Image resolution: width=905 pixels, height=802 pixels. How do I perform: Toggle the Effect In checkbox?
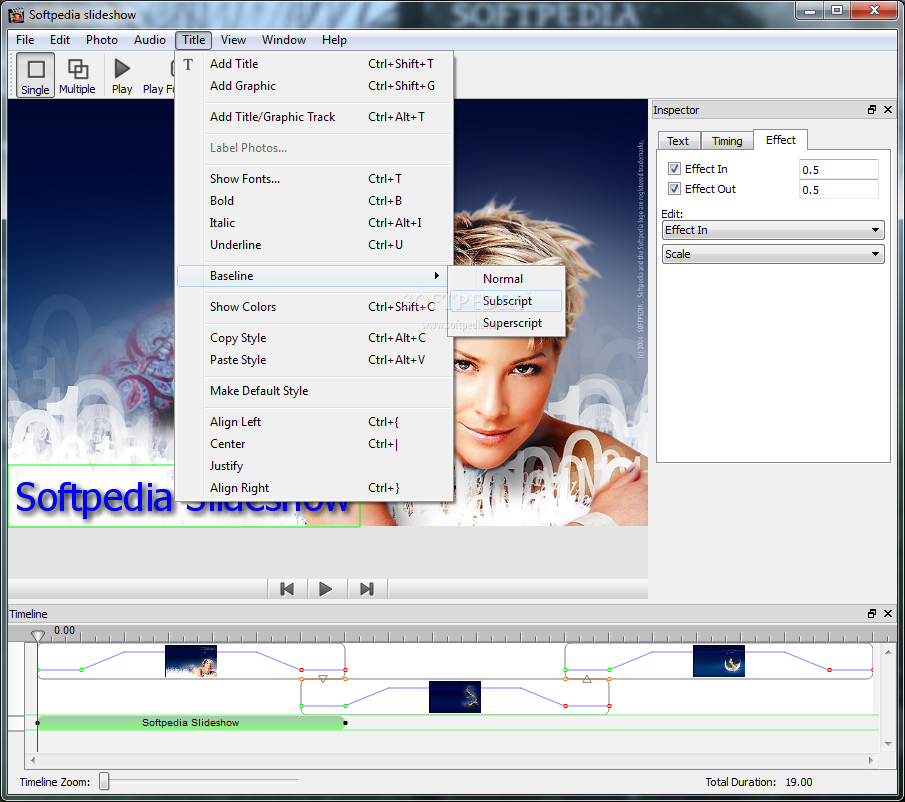click(x=674, y=168)
